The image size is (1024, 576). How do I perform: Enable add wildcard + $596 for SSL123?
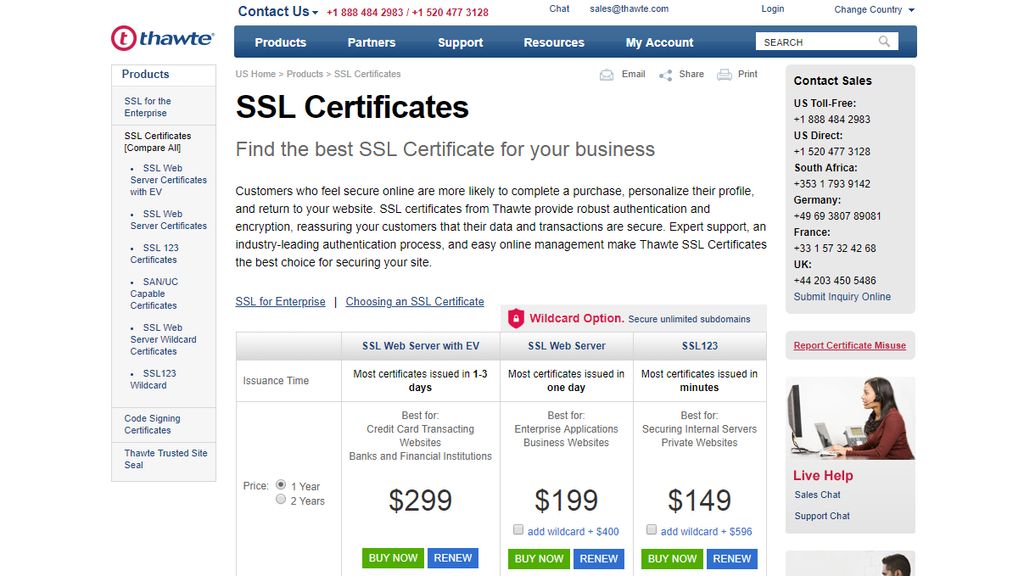[651, 529]
